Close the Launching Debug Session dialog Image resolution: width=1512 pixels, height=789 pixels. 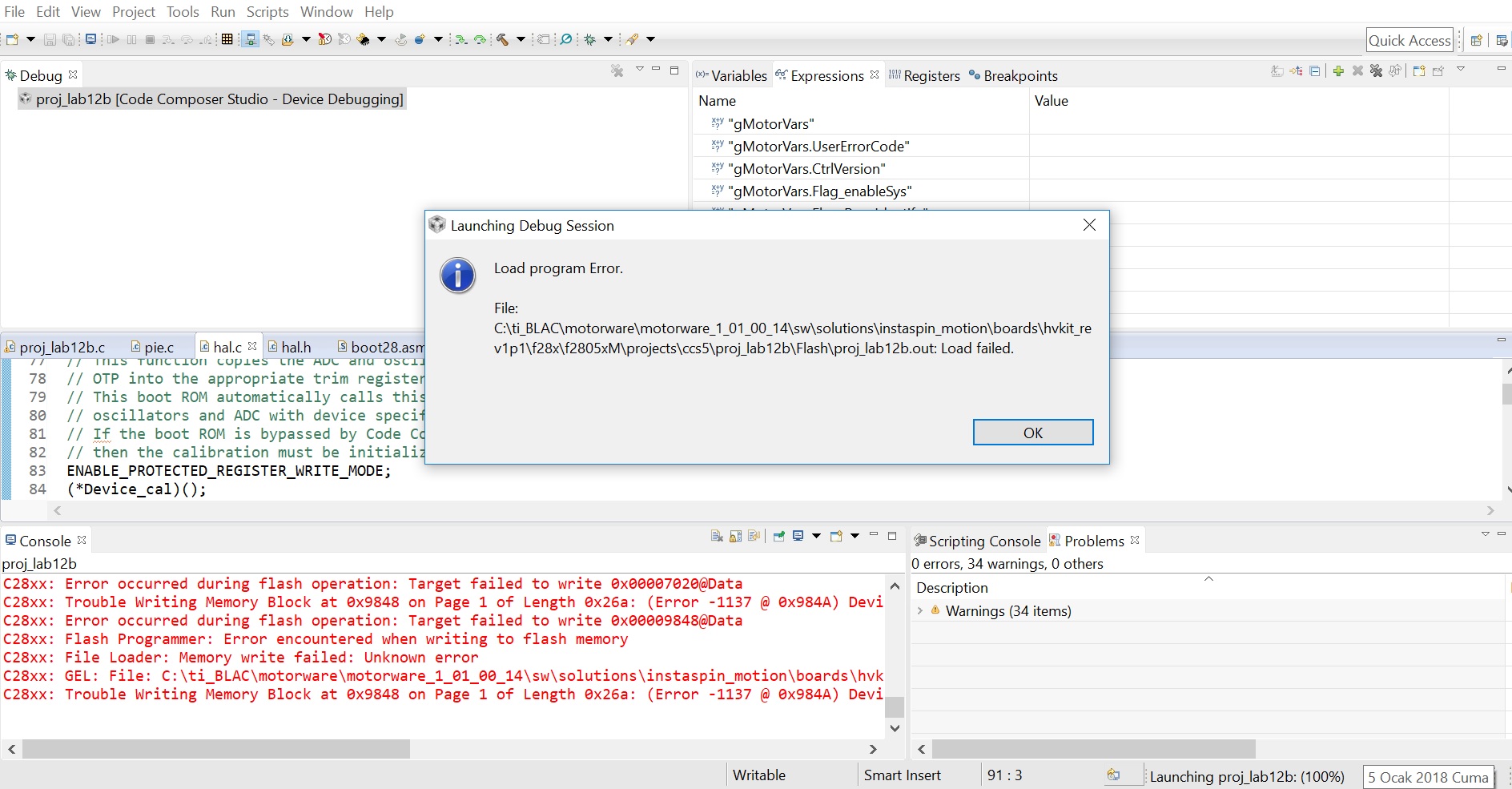tap(1089, 225)
